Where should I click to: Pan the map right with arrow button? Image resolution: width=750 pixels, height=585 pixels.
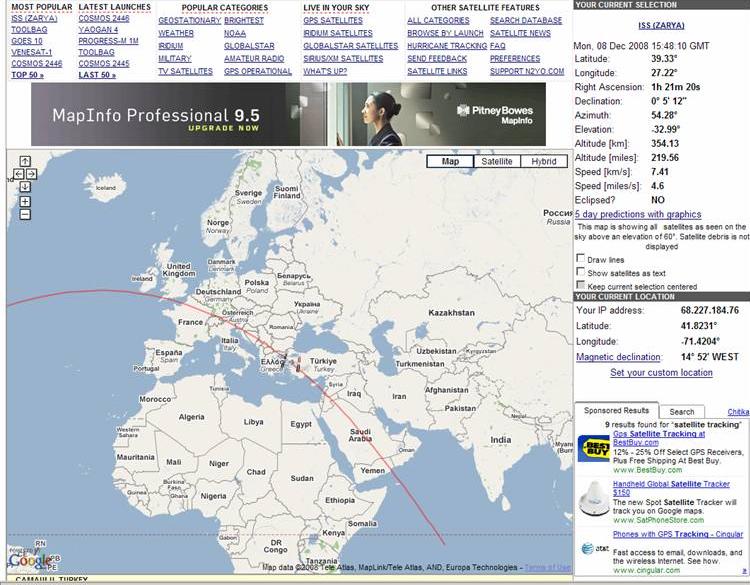pyautogui.click(x=32, y=174)
